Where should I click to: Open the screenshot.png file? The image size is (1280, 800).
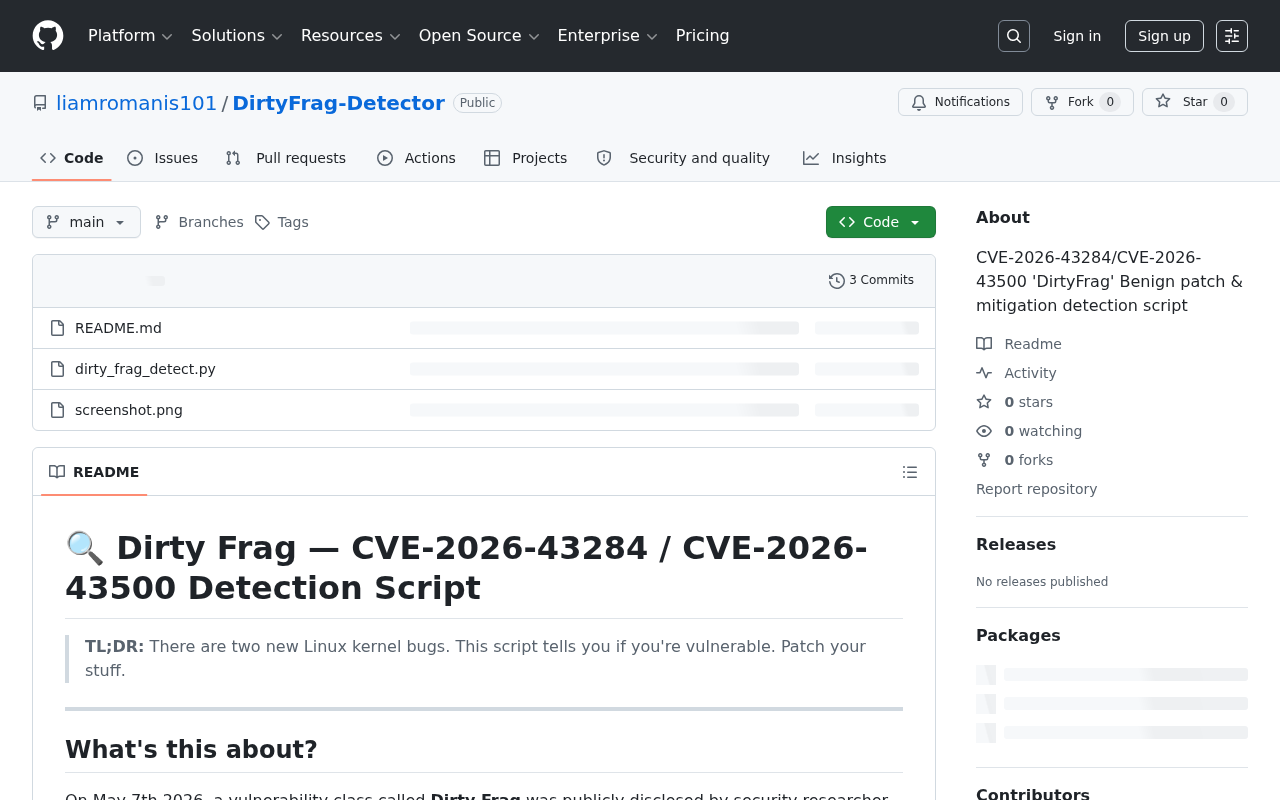129,410
